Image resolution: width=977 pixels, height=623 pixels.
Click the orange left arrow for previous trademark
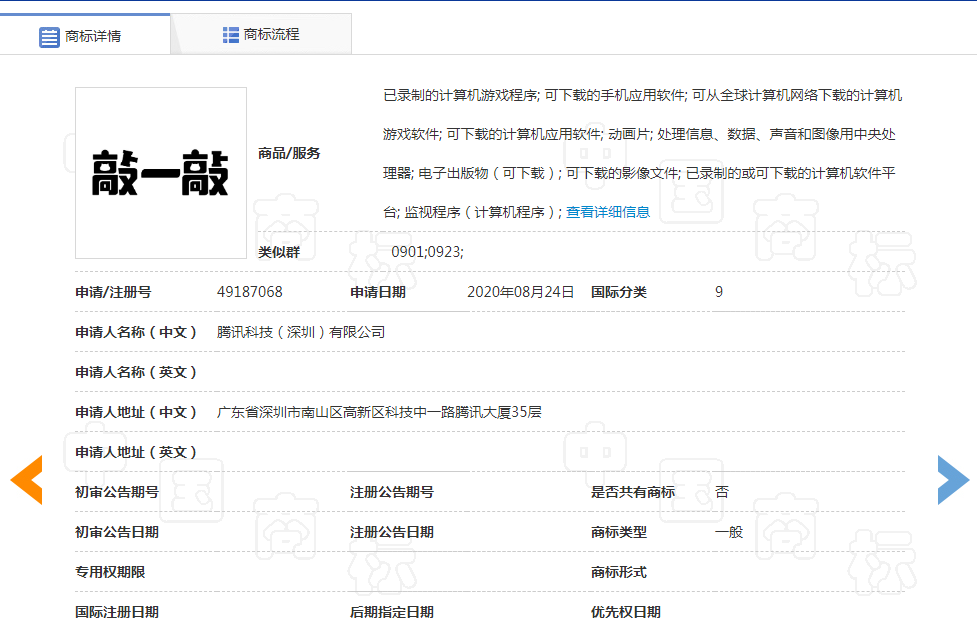coord(26,479)
